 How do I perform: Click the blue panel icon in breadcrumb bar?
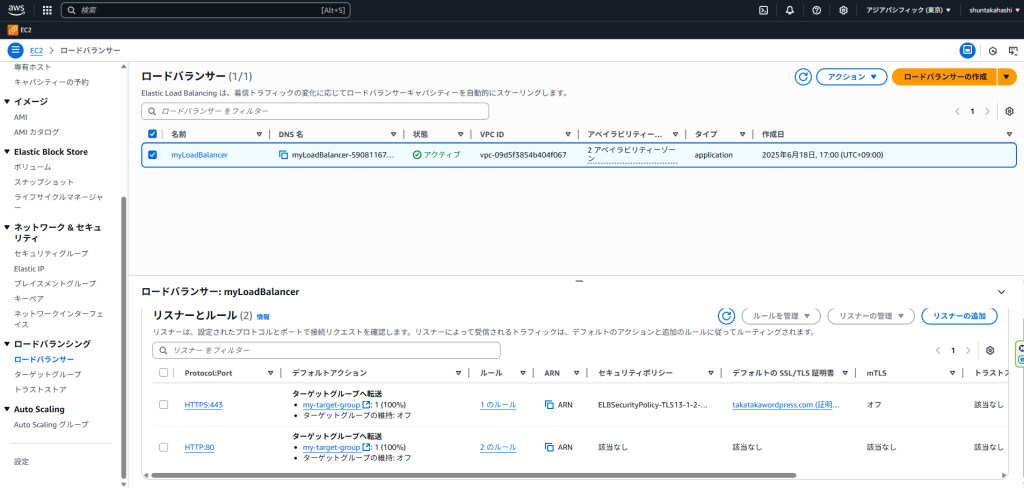(967, 50)
